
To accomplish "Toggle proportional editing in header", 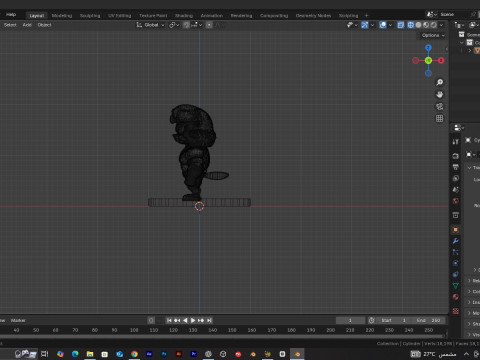I will [209, 25].
